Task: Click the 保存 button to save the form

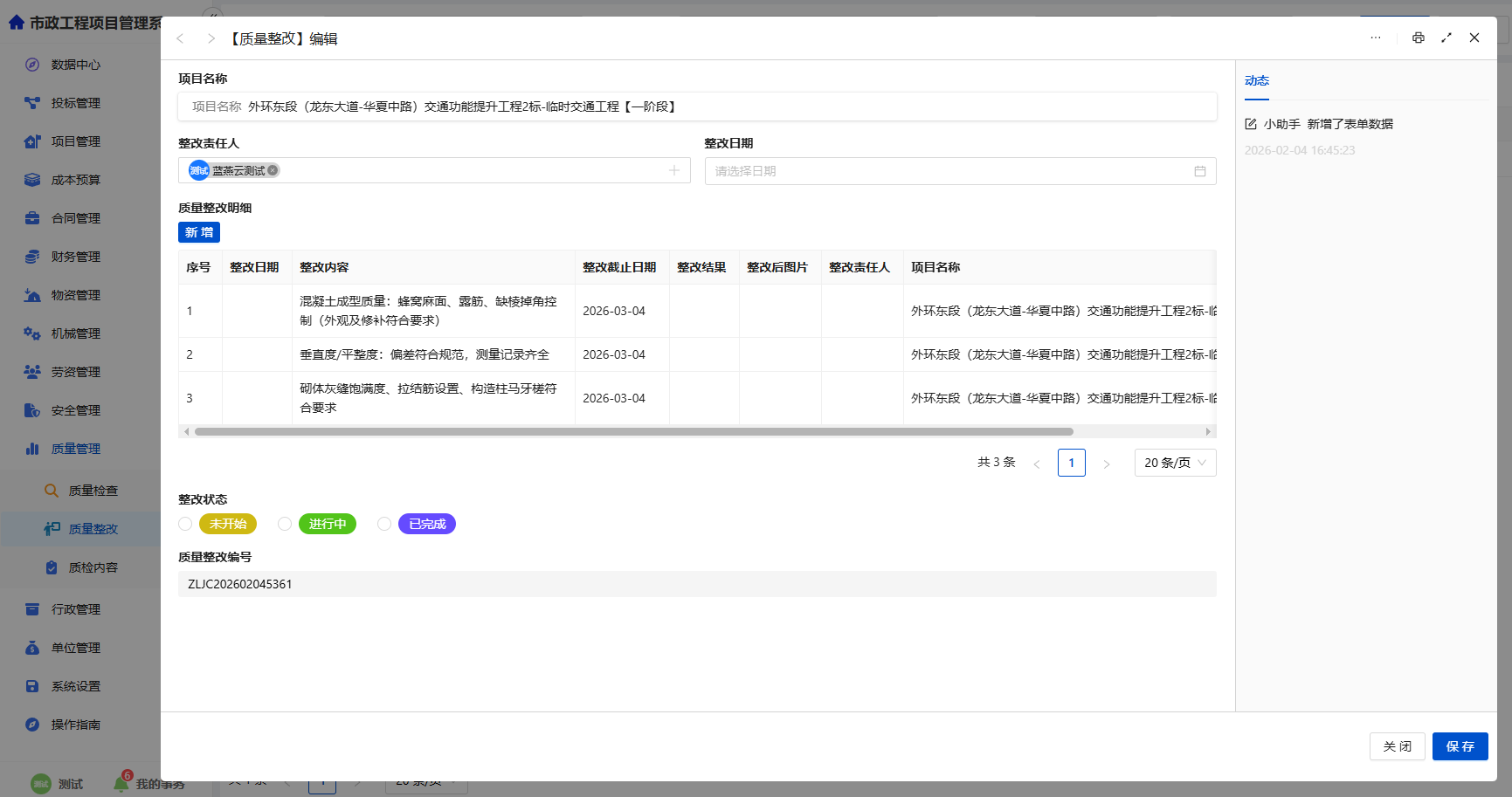Action: pos(1460,746)
